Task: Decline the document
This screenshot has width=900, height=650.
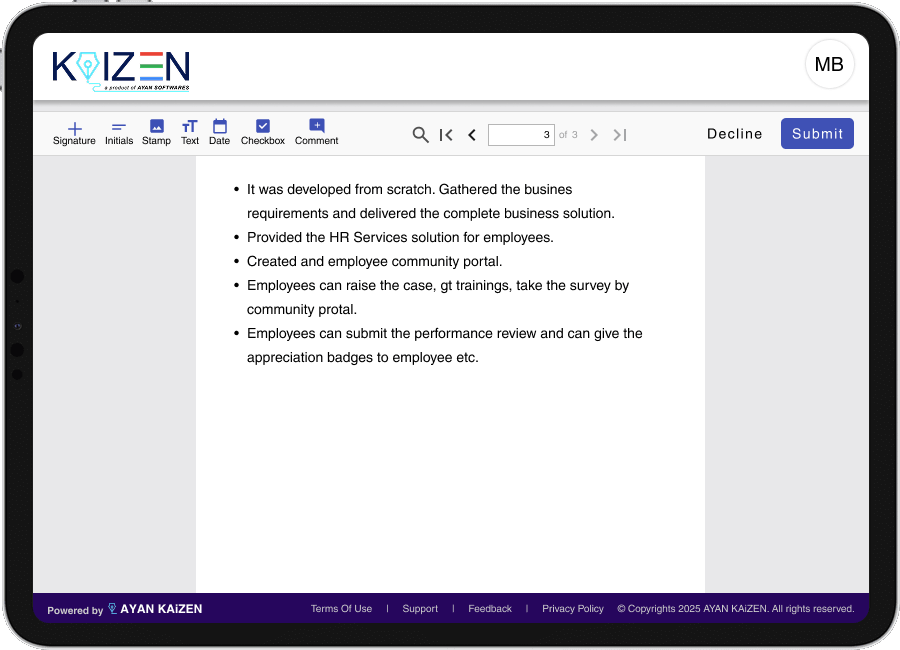Action: pyautogui.click(x=734, y=134)
